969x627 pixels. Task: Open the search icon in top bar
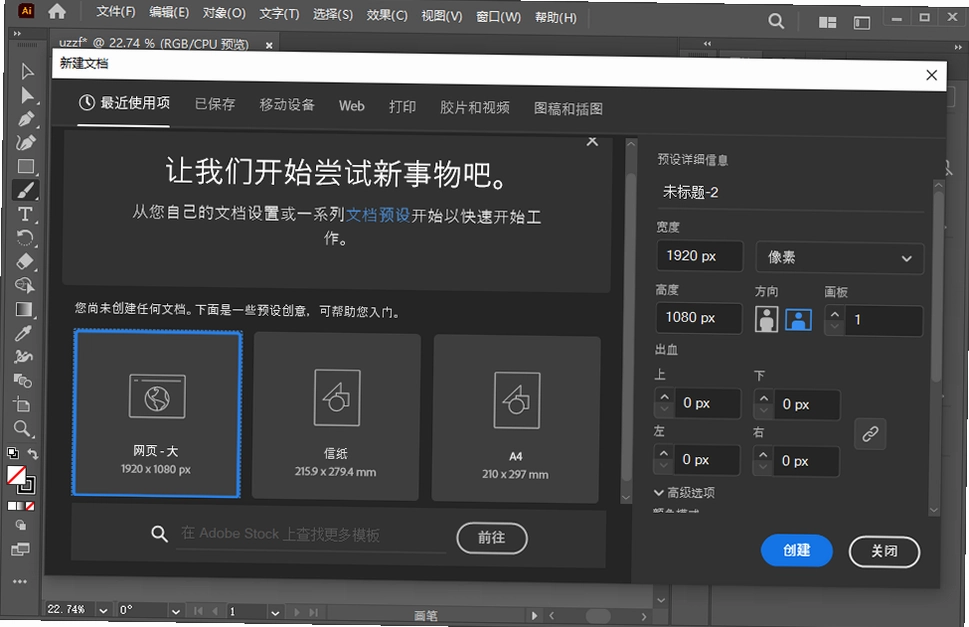coord(776,22)
